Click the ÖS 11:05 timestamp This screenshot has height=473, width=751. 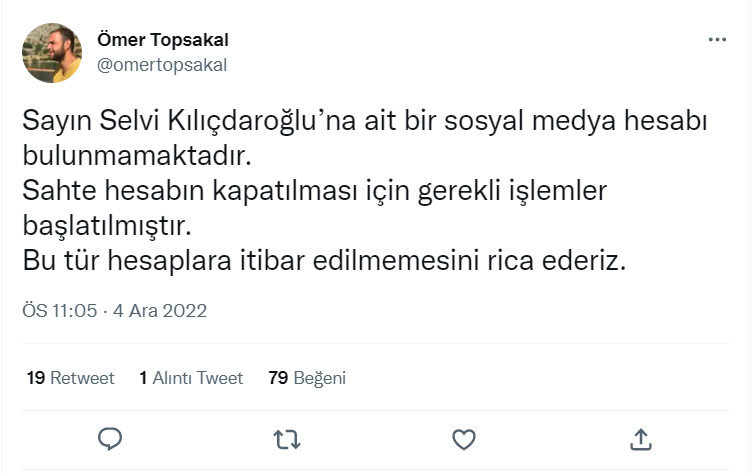pos(59,311)
